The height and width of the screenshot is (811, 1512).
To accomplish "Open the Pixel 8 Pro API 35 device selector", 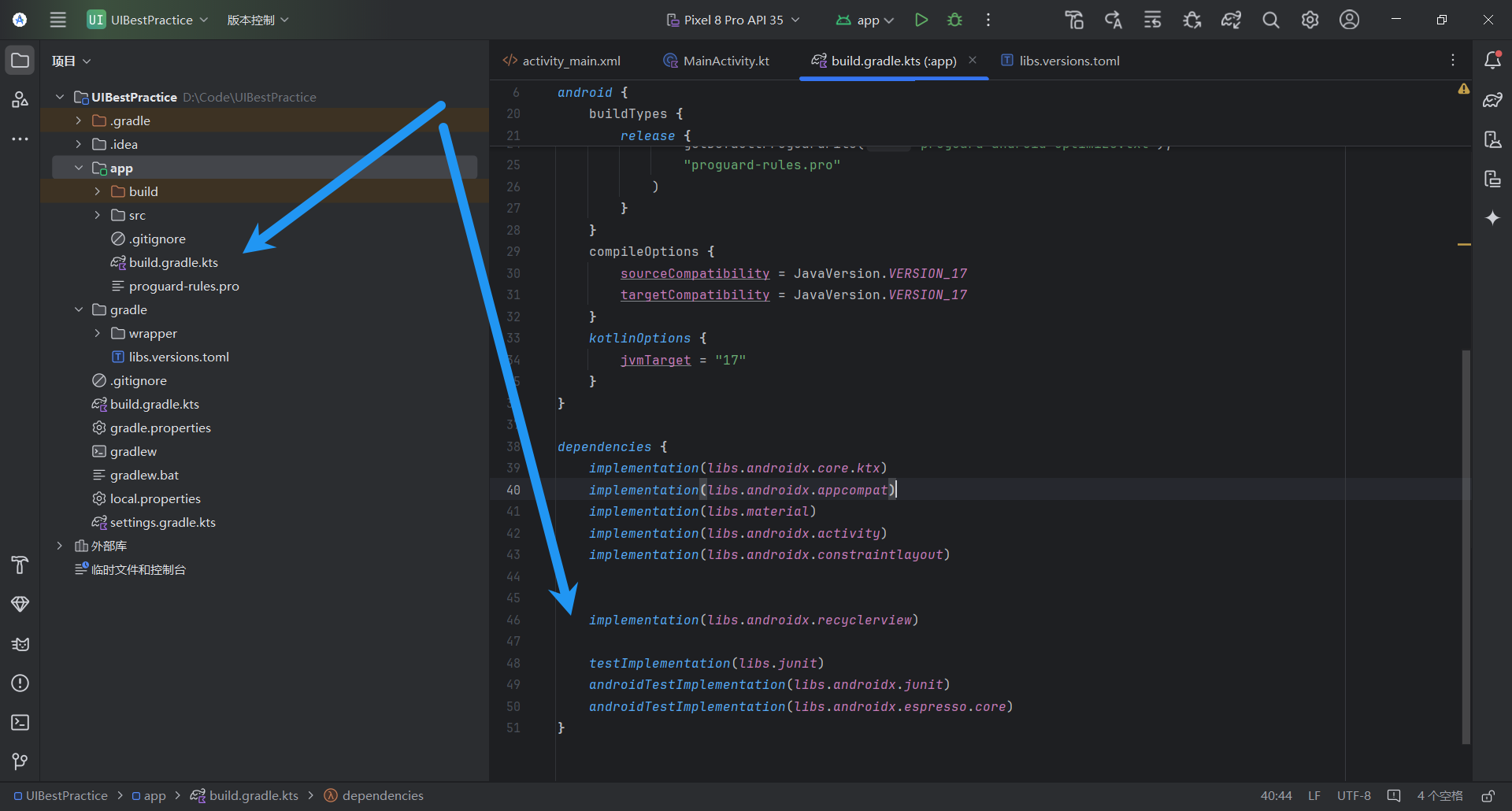I will coord(732,20).
